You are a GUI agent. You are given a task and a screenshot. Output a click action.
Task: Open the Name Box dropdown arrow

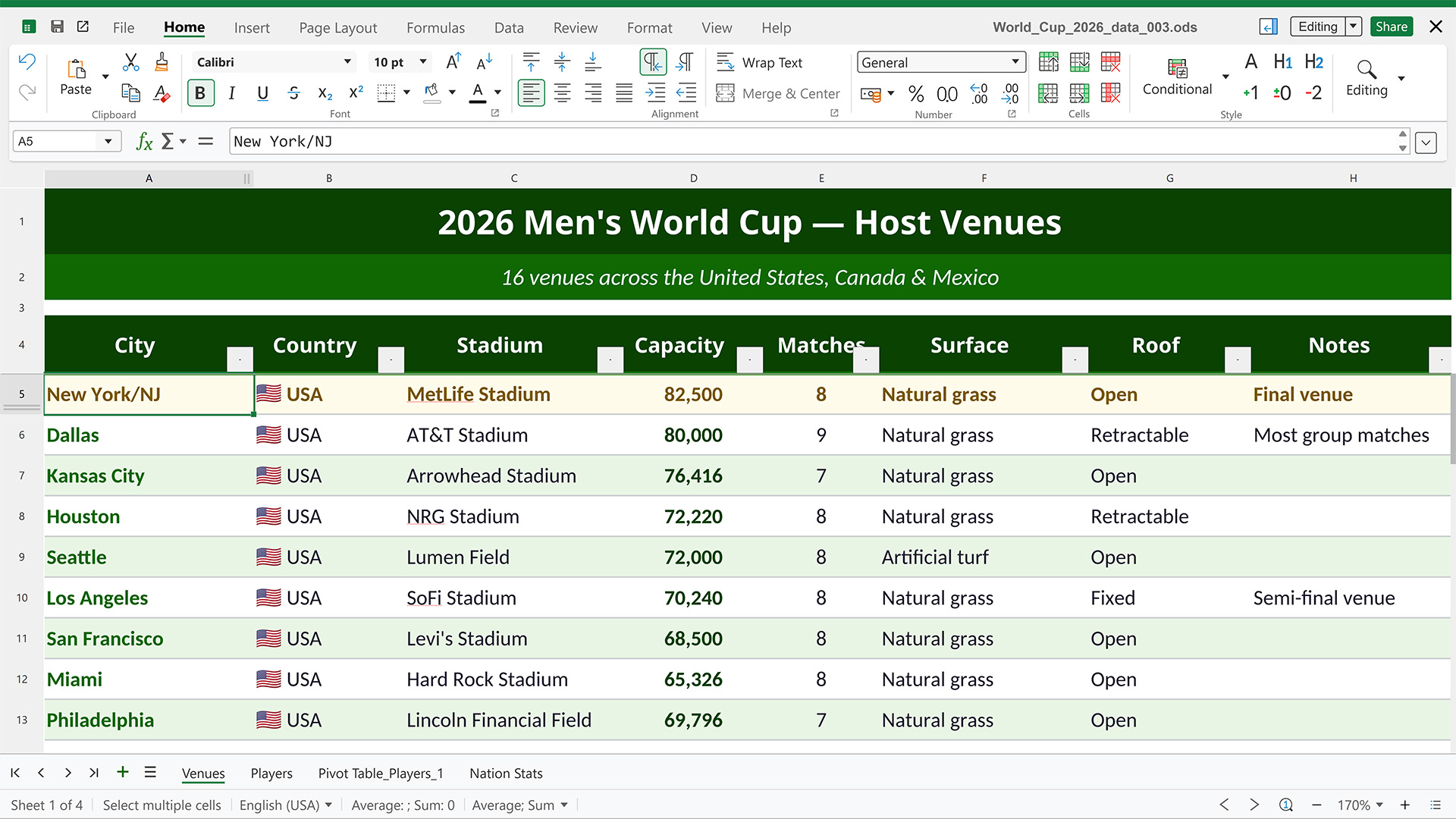tap(108, 141)
